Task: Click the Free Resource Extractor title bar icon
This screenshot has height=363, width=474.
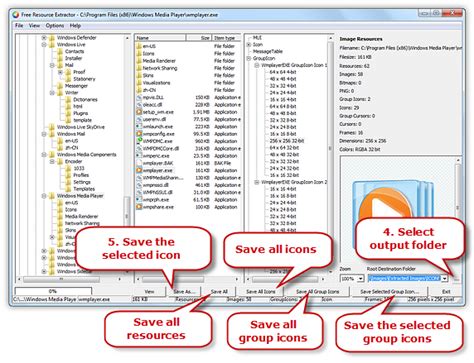Action: tap(16, 15)
